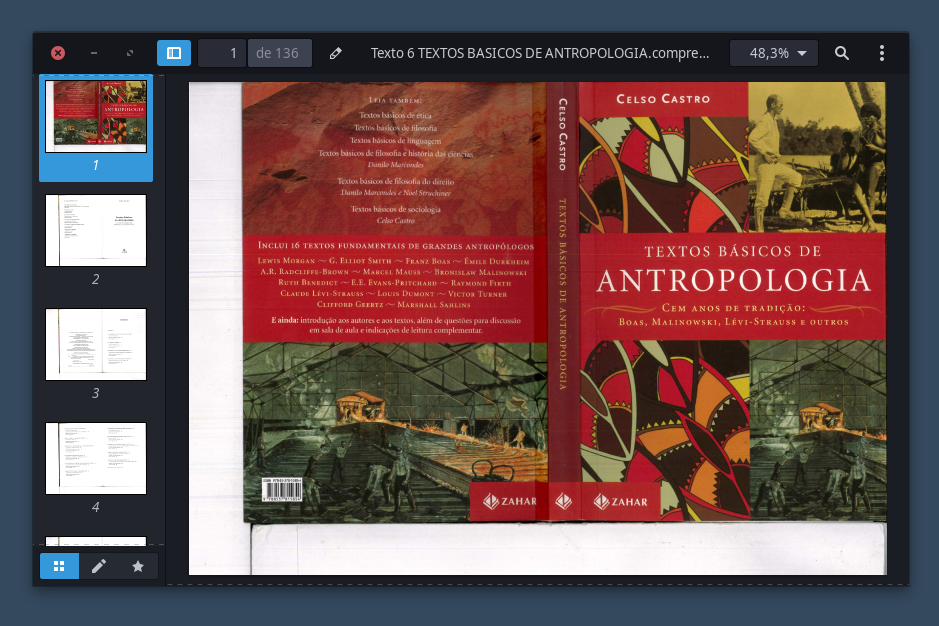Image resolution: width=939 pixels, height=626 pixels.
Task: Open the zoom presets from the percentage control
Action: tap(773, 52)
